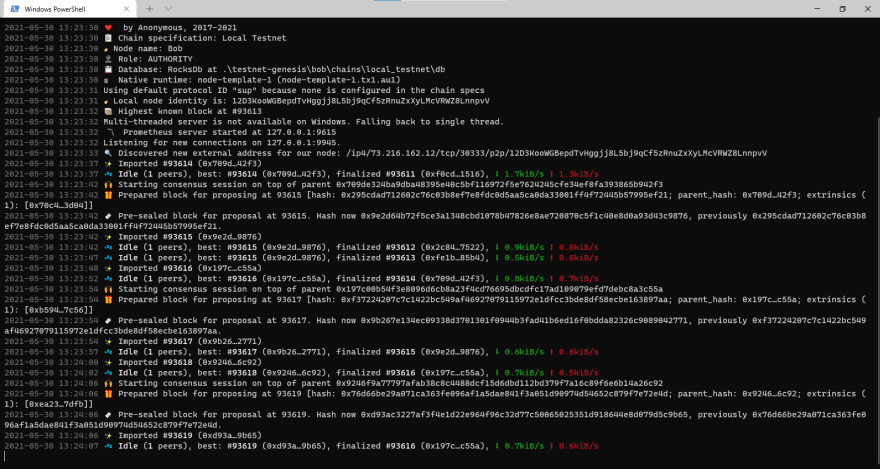
Task: Click the clipboard icon before 'Chain specification'
Action: coord(108,38)
